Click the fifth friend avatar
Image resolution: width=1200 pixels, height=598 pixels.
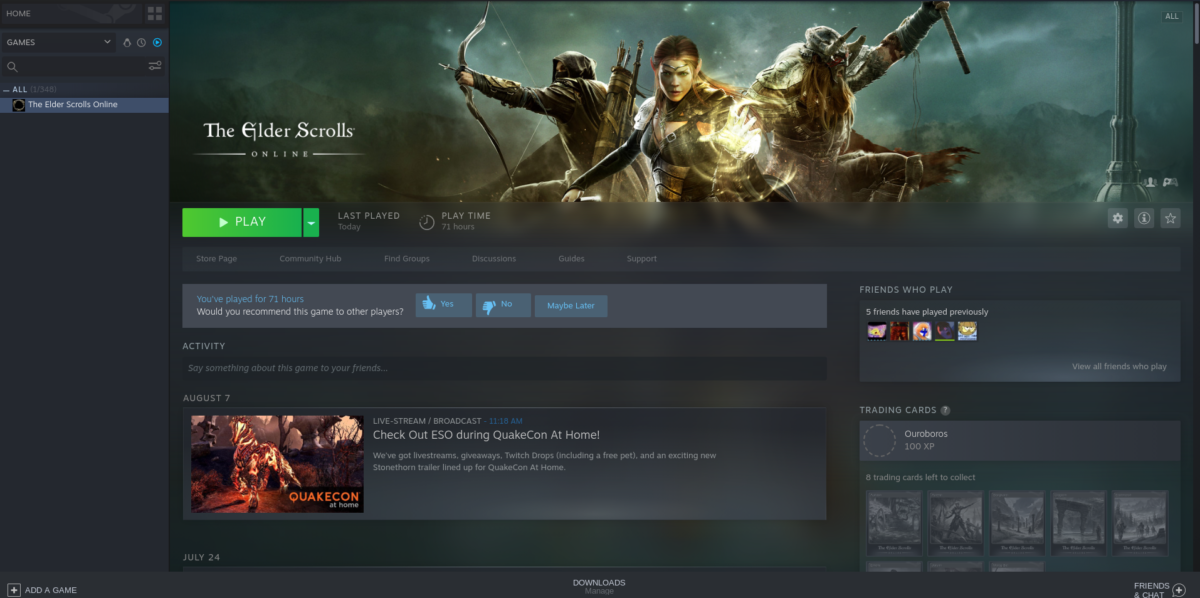(x=967, y=331)
